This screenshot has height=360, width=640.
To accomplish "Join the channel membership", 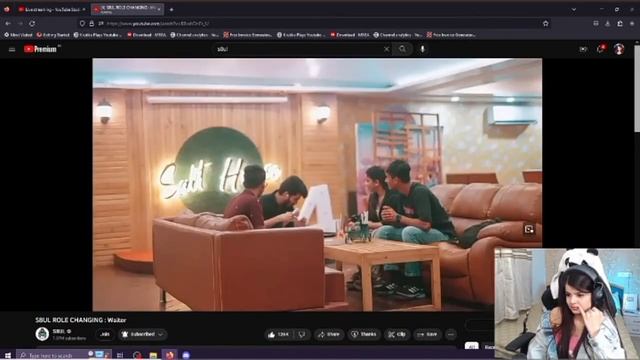I will pos(105,334).
